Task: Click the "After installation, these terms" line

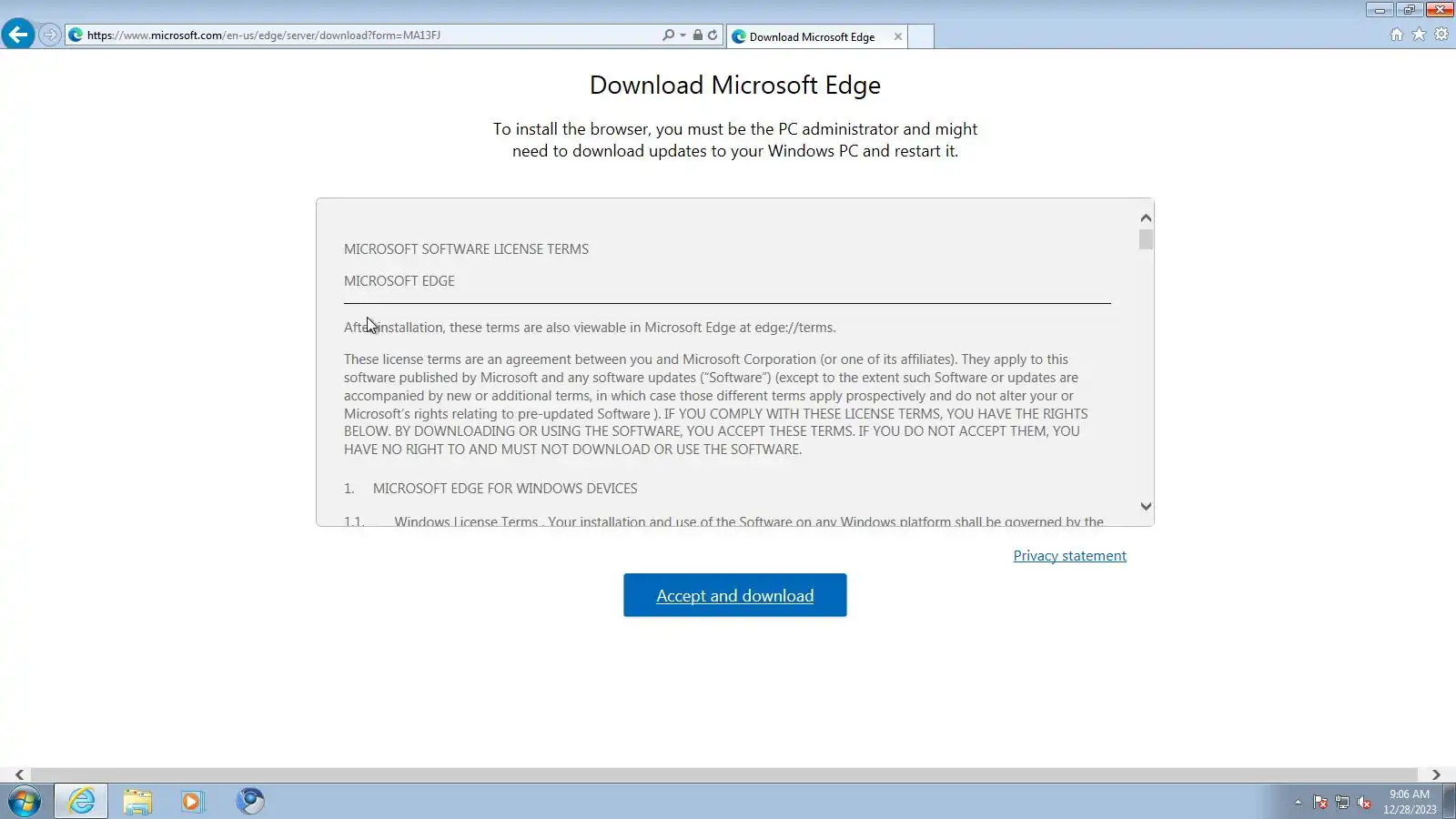Action: click(590, 328)
